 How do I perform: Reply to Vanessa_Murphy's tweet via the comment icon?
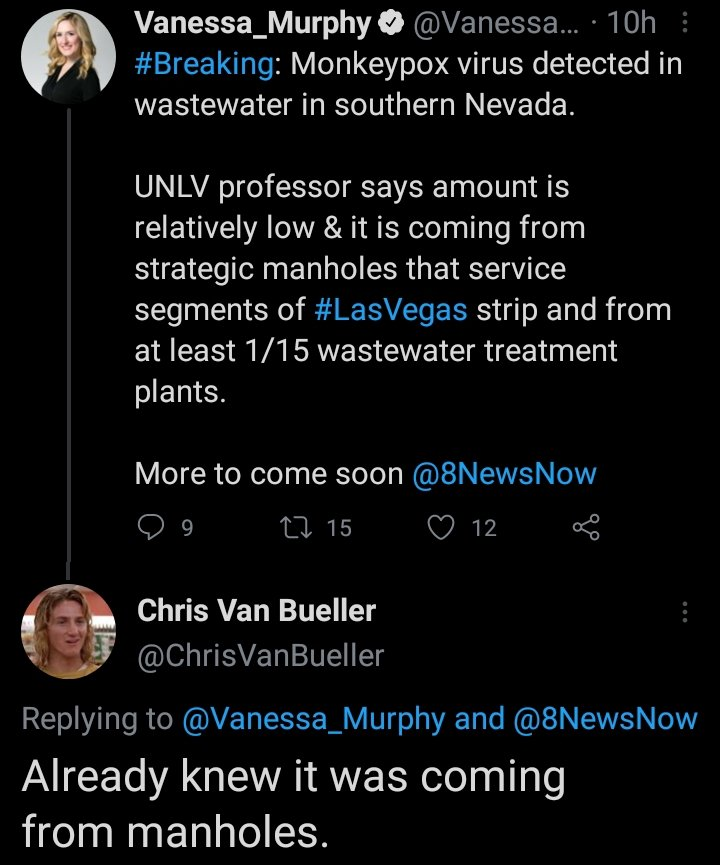(150, 526)
